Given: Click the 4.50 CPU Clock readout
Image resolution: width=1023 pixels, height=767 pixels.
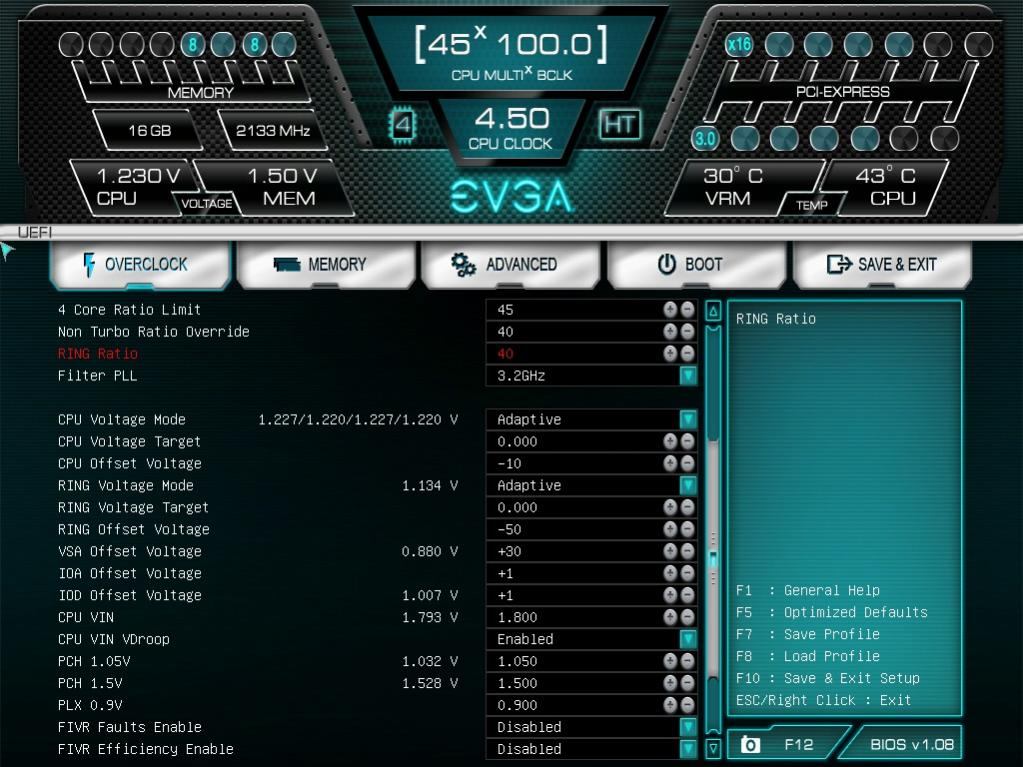Looking at the screenshot, I should pyautogui.click(x=511, y=128).
